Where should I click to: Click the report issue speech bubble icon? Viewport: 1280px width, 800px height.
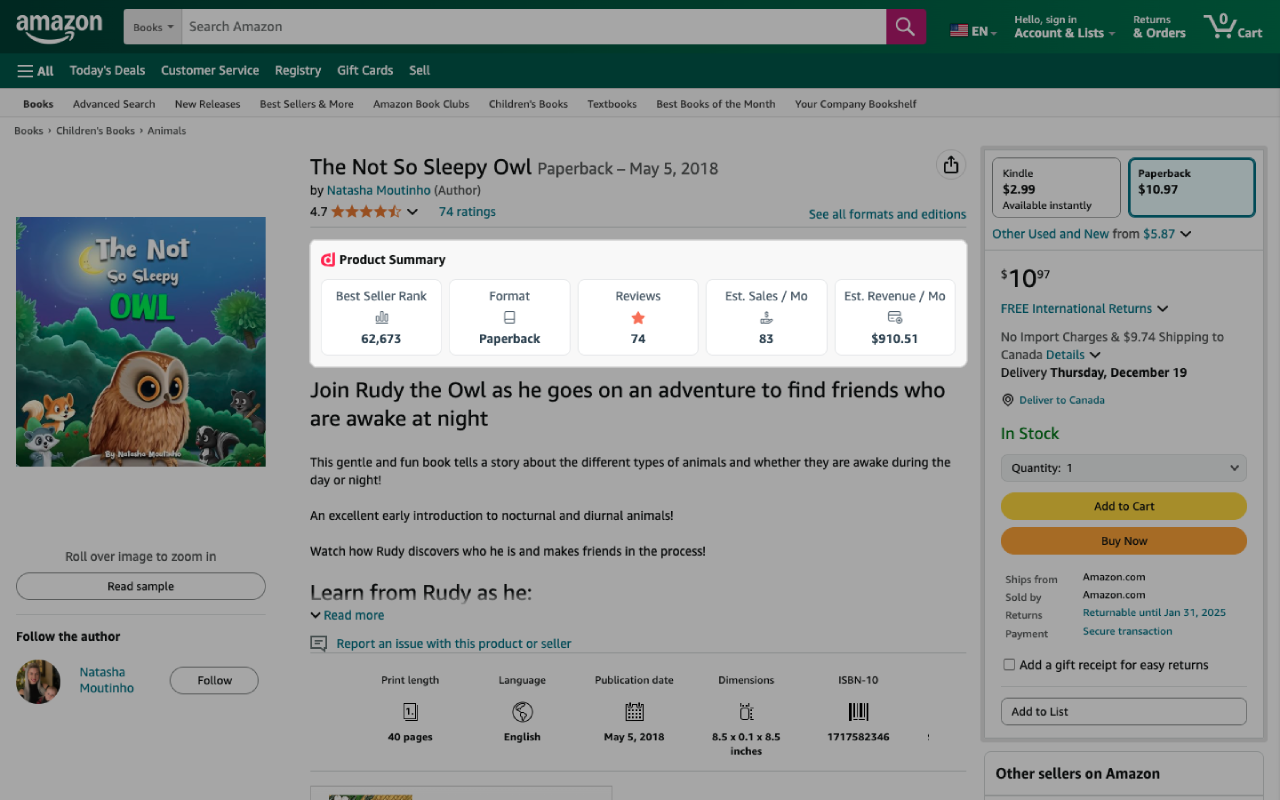(319, 644)
